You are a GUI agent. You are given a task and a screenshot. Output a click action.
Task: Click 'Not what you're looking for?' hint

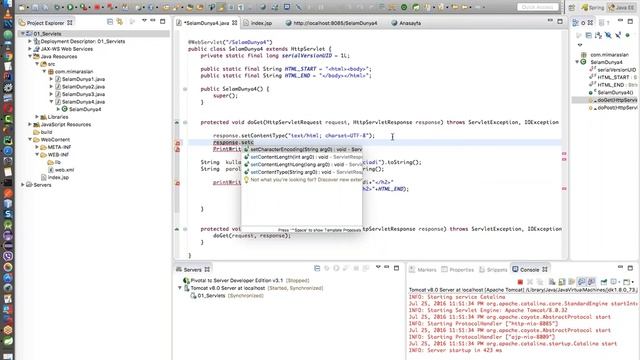tap(302, 180)
